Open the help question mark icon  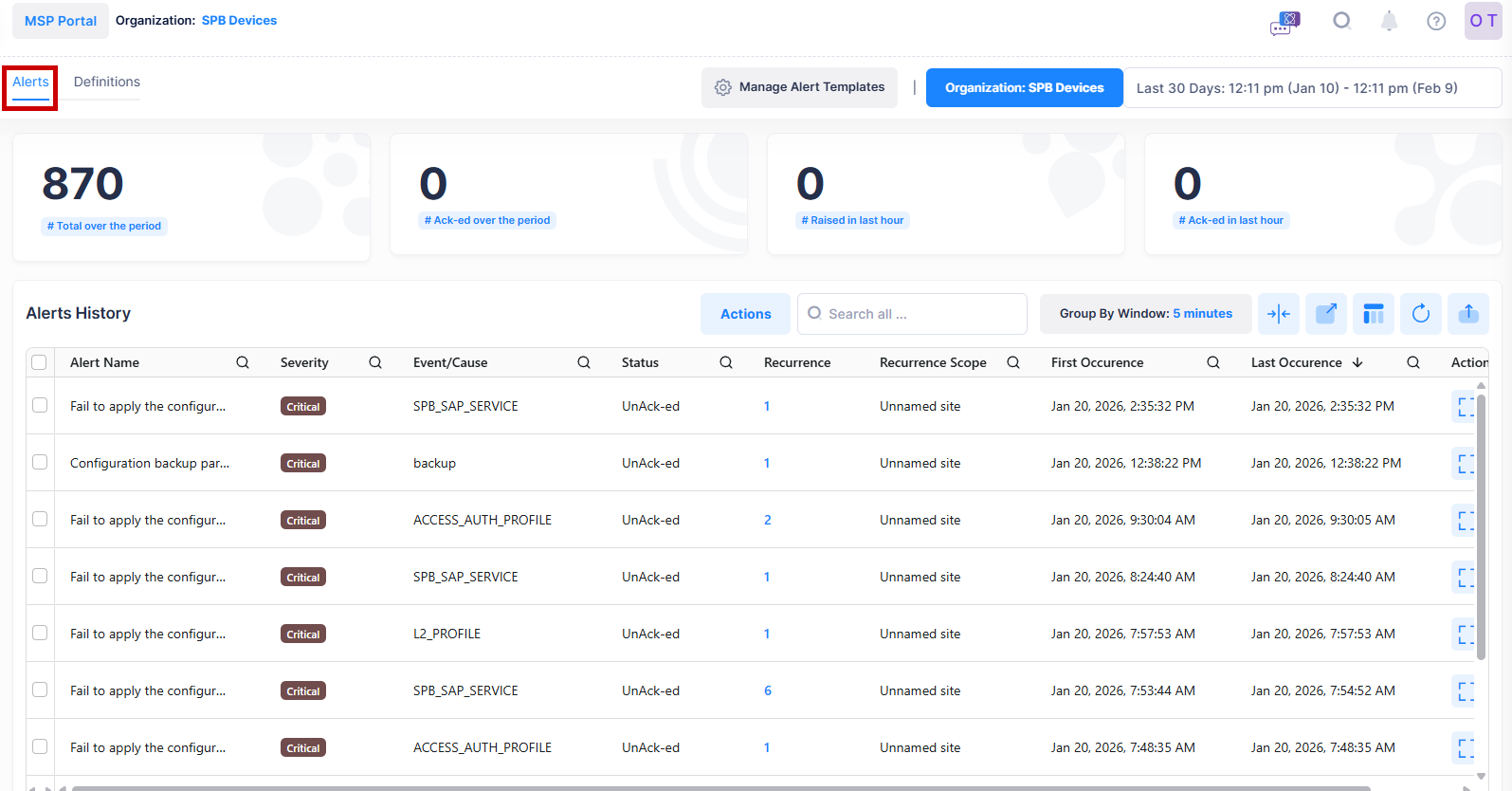pos(1436,21)
